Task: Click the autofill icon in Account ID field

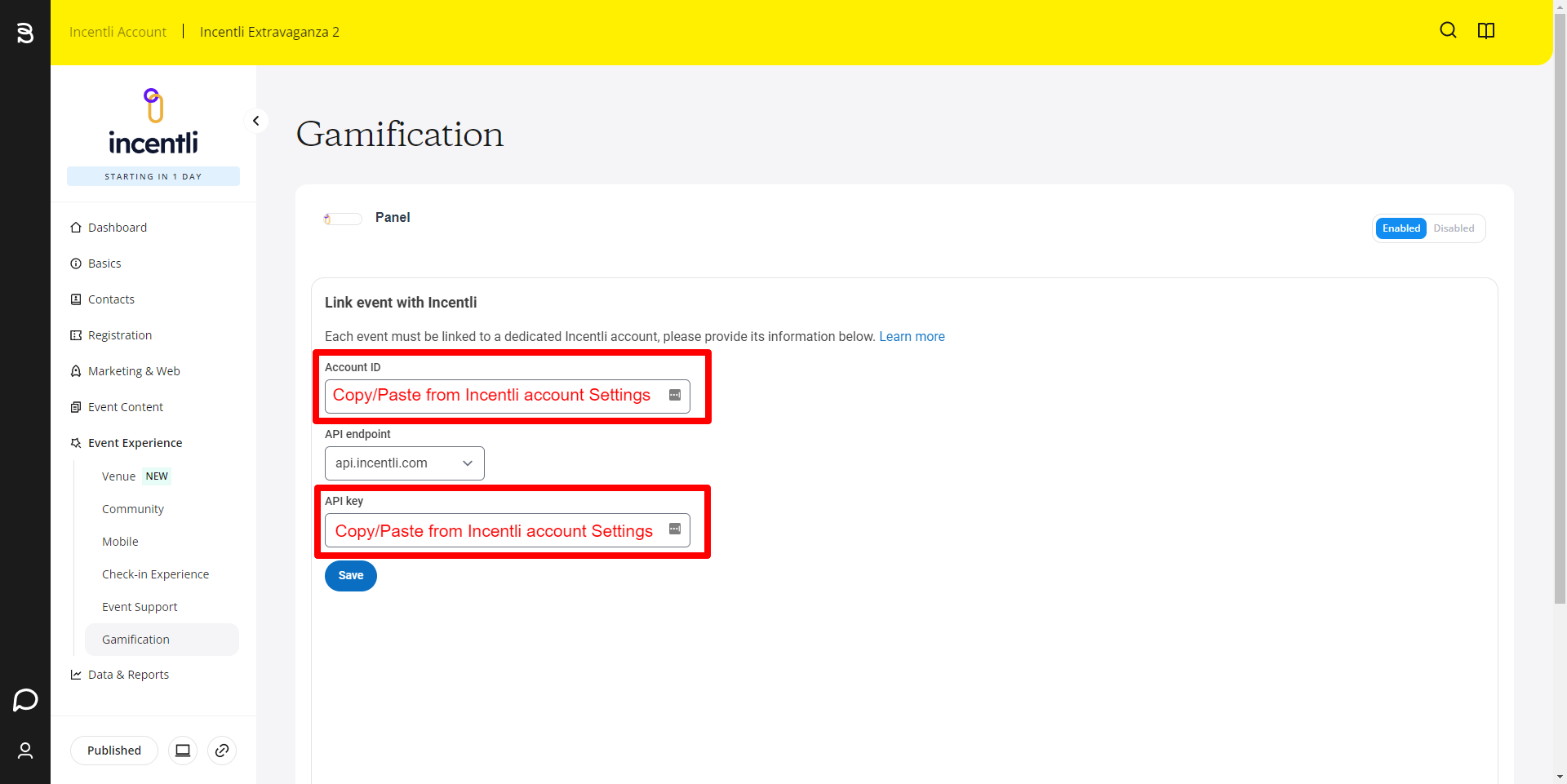Action: pos(675,395)
